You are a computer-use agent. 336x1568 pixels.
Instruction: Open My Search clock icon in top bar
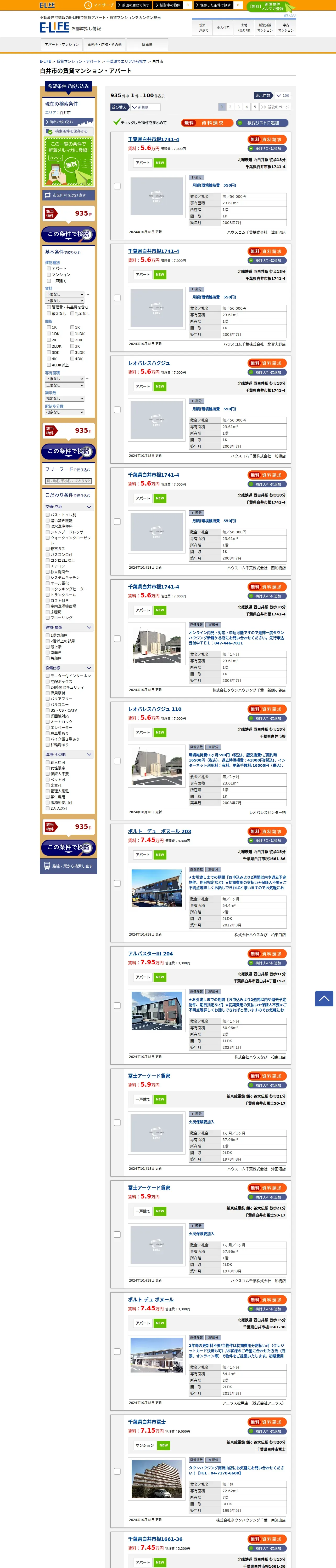click(88, 5)
